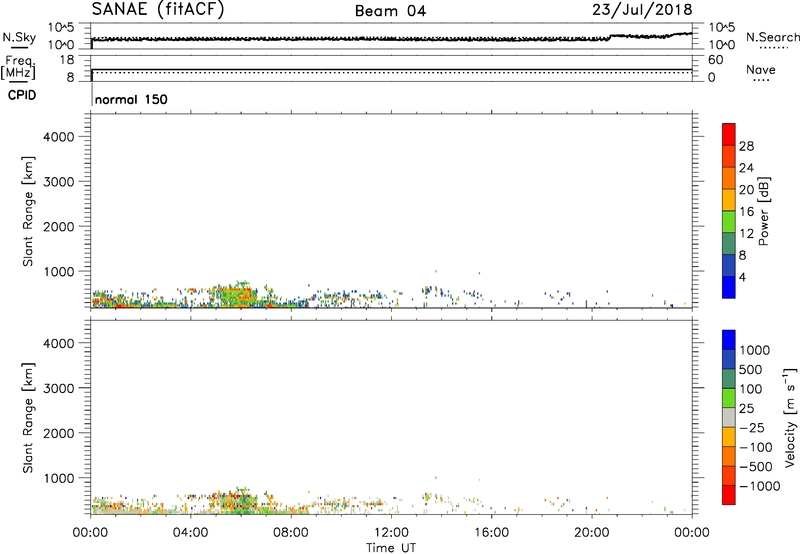Image resolution: width=800 pixels, height=554 pixels.
Task: Pick the teal Velocity segment between 100 and 500
Action: click(x=729, y=379)
